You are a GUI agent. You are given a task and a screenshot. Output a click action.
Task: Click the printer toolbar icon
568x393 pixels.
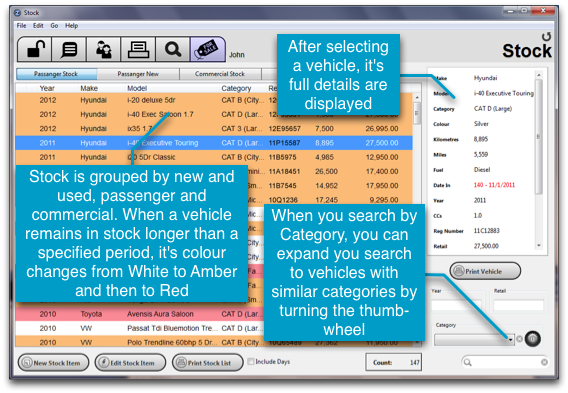click(138, 49)
